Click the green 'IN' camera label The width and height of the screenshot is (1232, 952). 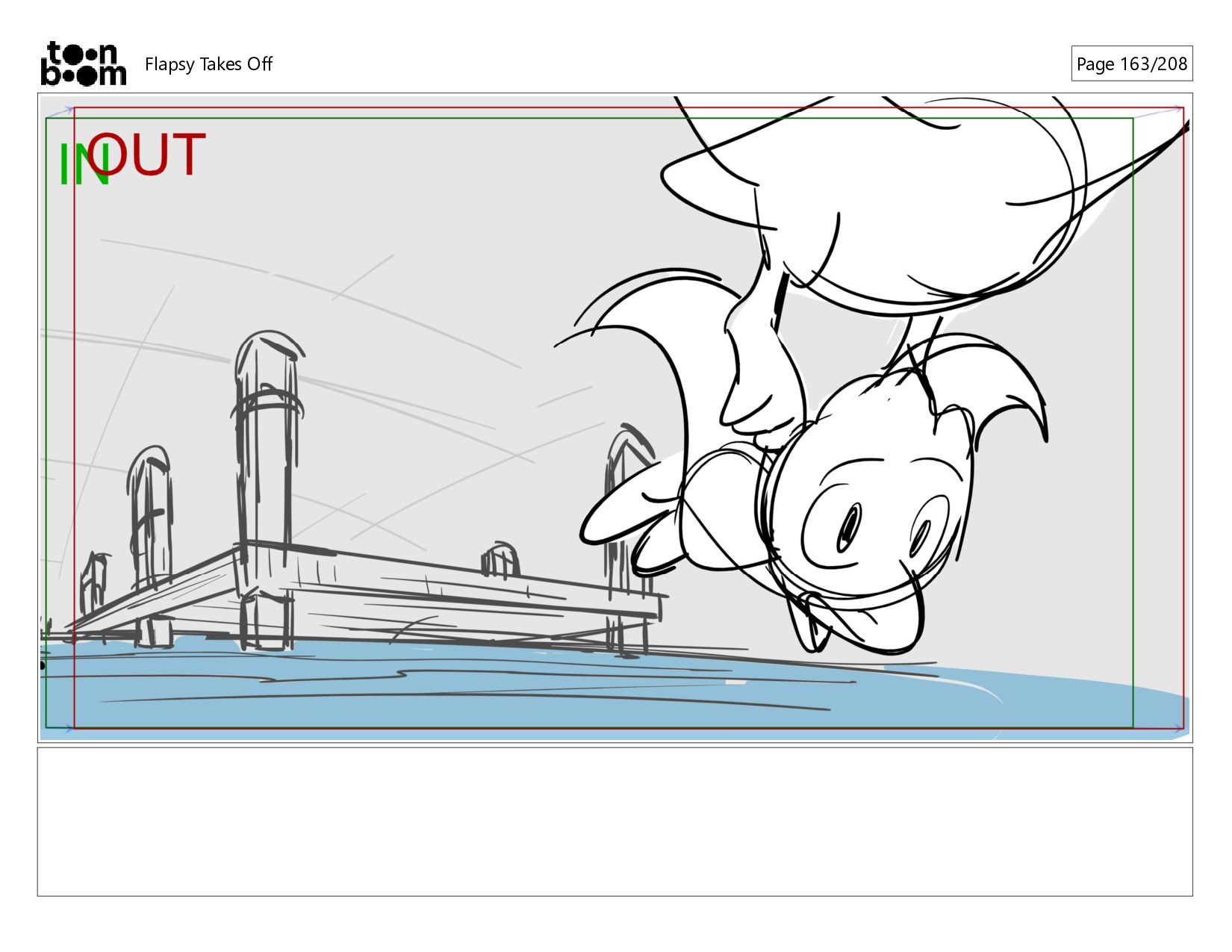tap(84, 165)
